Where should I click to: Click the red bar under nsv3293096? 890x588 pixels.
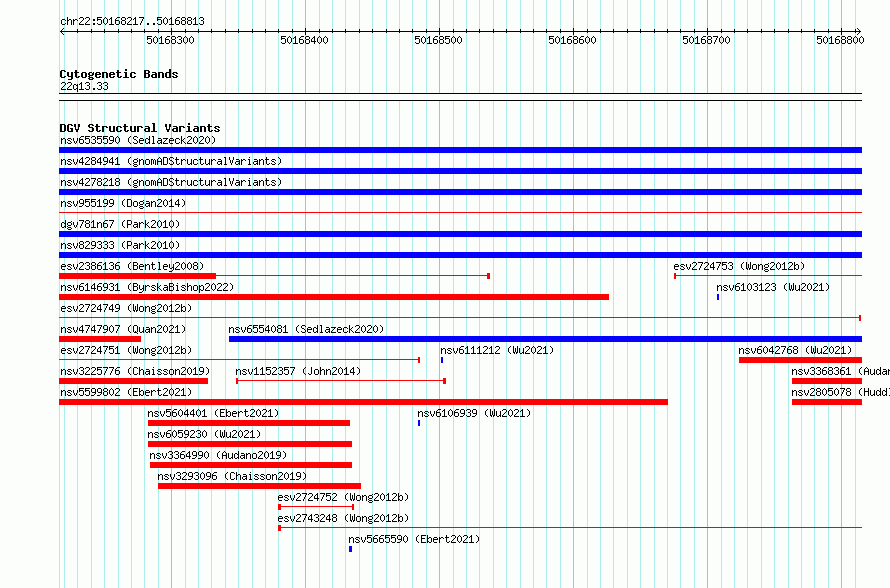(259, 486)
